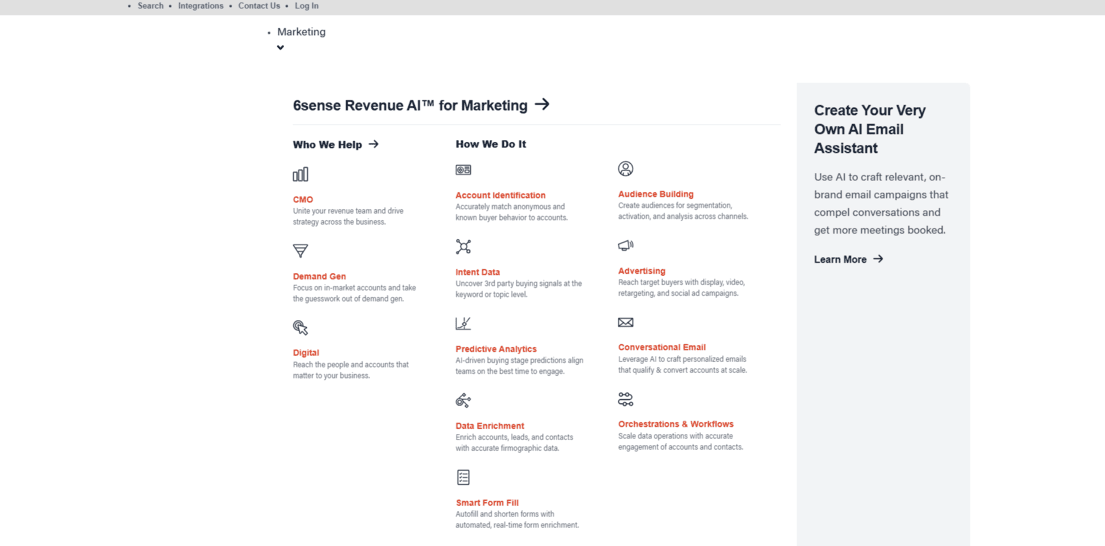This screenshot has width=1105, height=546.
Task: Click the Digital cursor target icon
Action: [300, 328]
